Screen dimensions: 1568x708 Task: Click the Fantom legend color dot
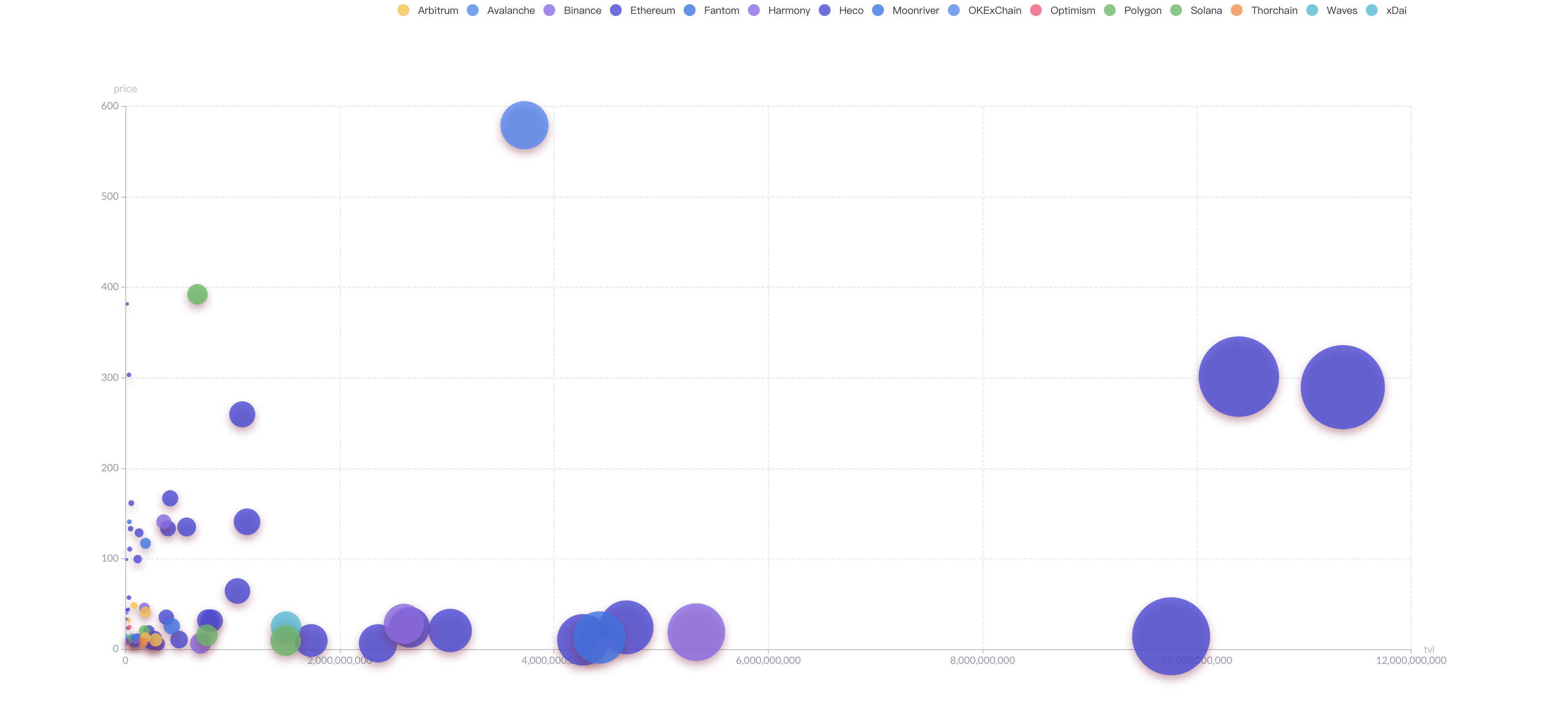(690, 11)
